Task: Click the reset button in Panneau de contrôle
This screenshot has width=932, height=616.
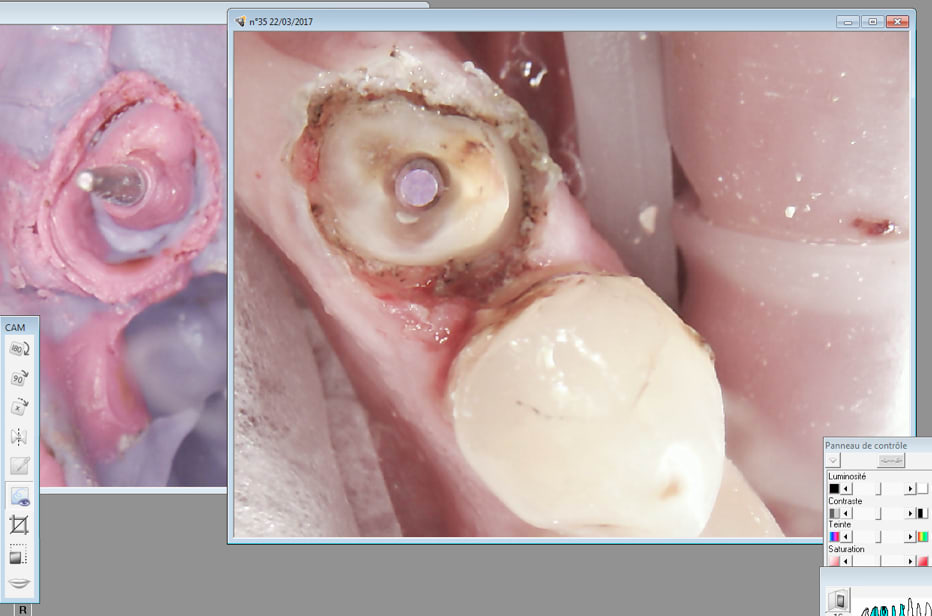Action: pos(891,460)
